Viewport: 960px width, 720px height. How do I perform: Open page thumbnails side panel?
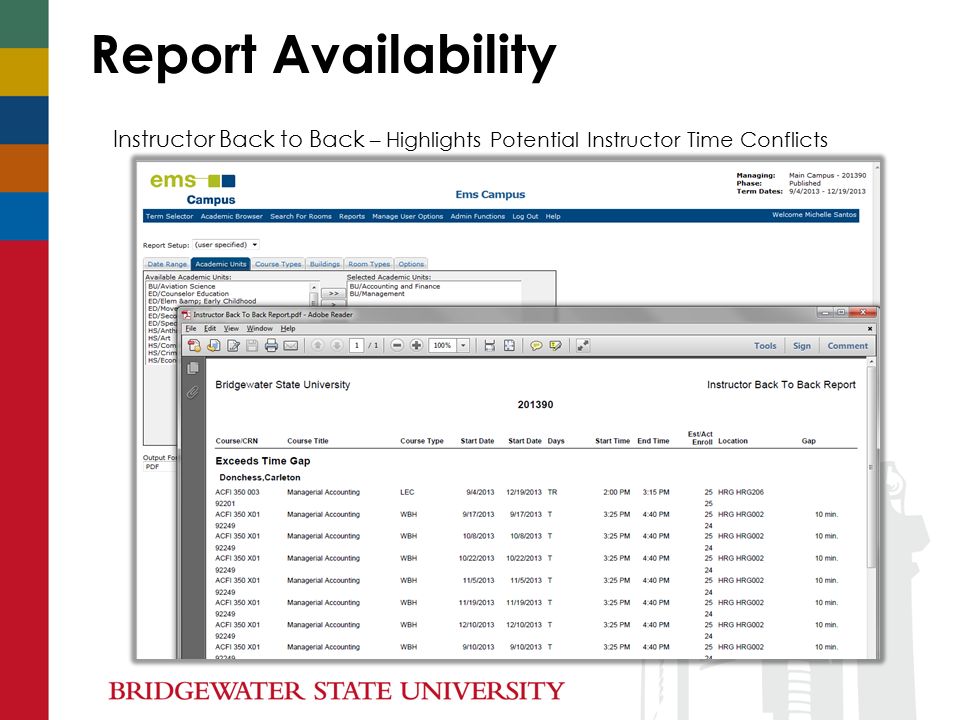(193, 368)
